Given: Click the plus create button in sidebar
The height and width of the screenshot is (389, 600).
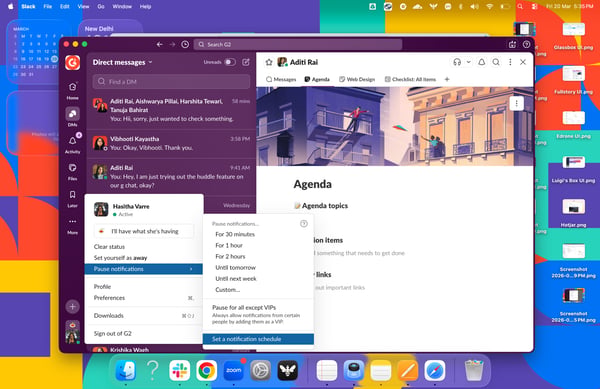Looking at the screenshot, I should 72,306.
